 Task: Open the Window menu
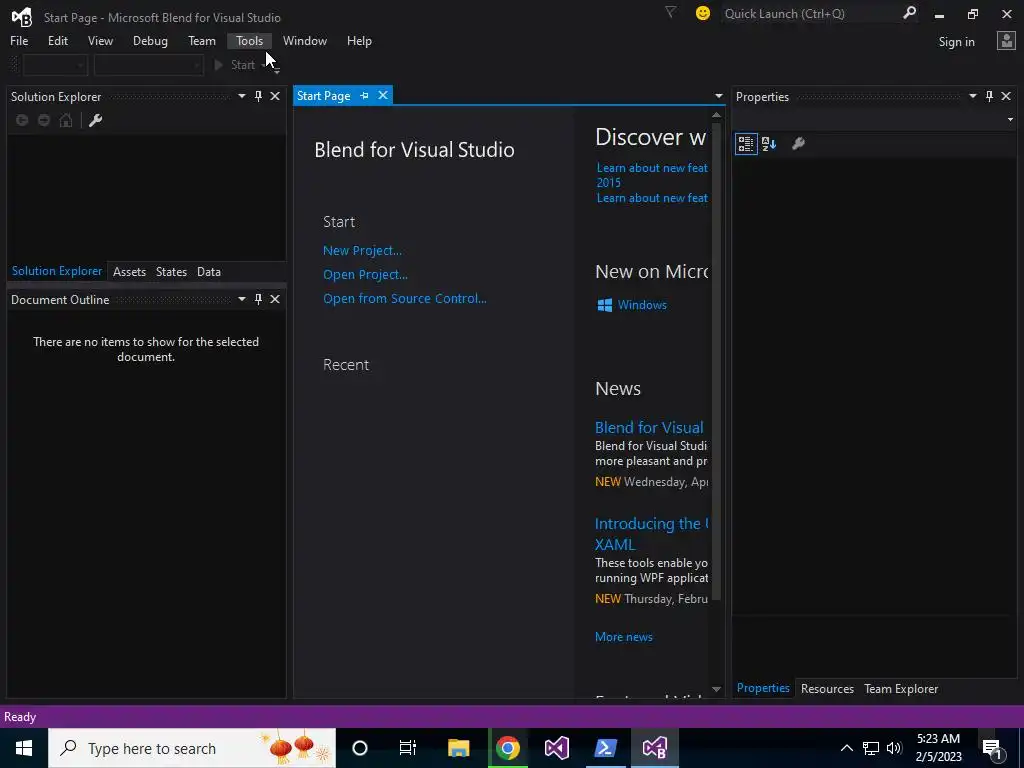305,41
